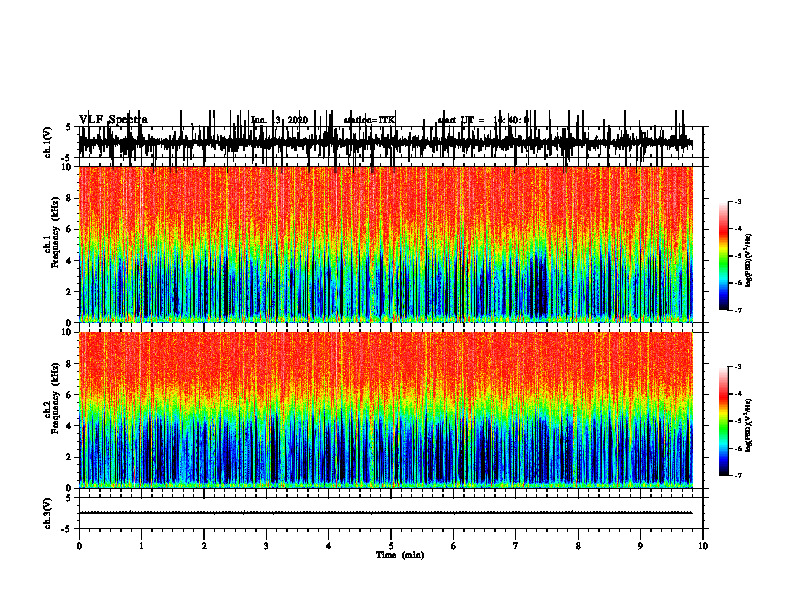
Task: Click the "5" volt tick of ch.1 waveform
Action: [x=69, y=127]
